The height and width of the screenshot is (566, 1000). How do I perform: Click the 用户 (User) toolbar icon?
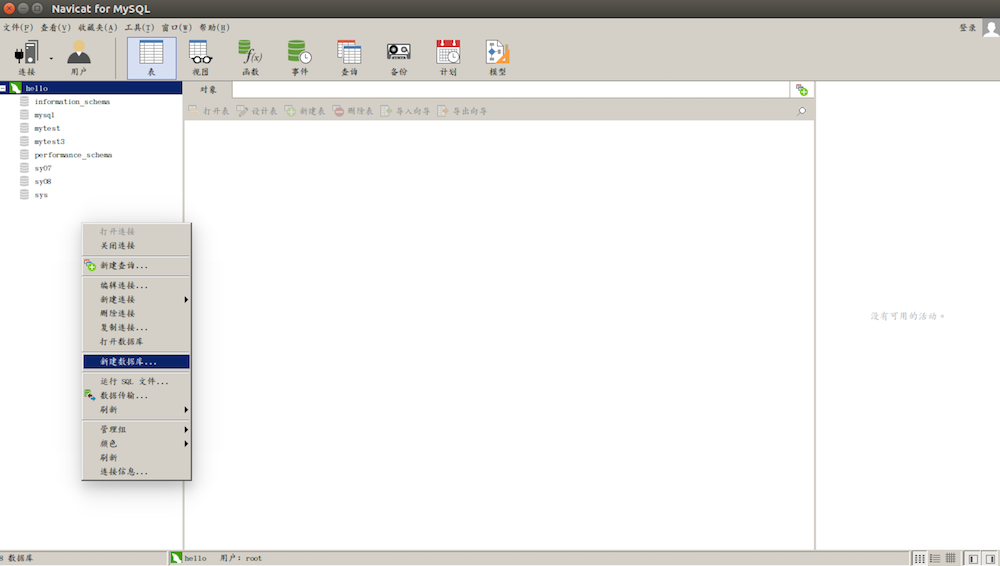pos(78,58)
